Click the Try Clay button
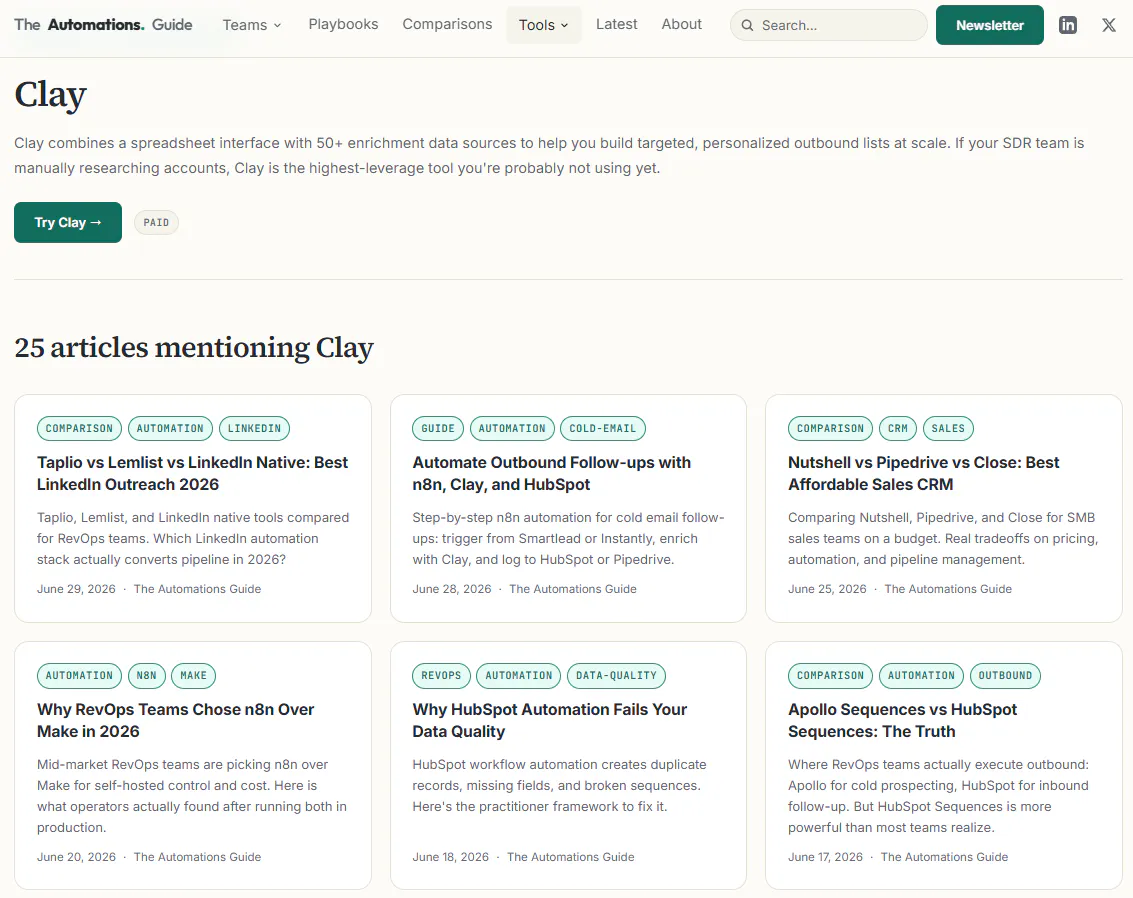1133x898 pixels. click(x=68, y=223)
